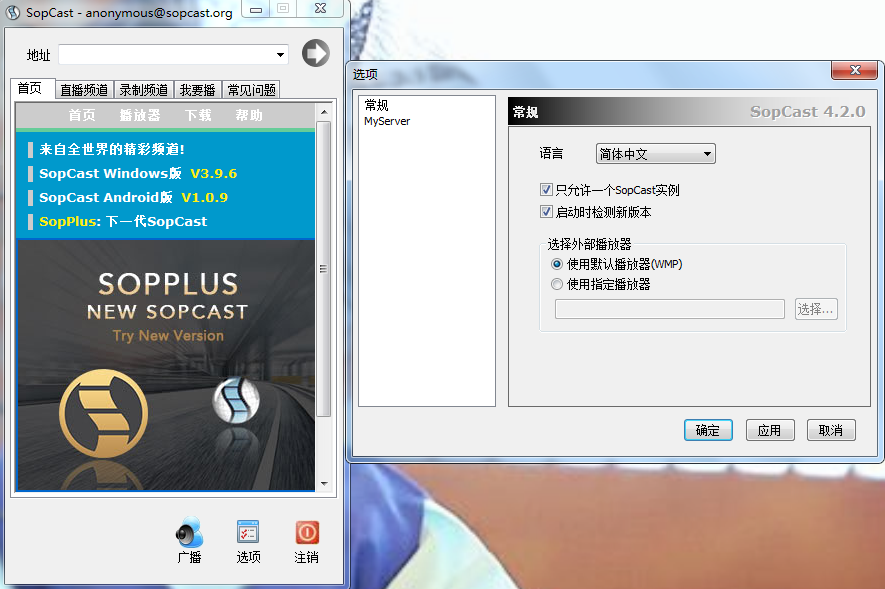Select 使用指定播放器 radio button
Image resolution: width=885 pixels, height=589 pixels.
(x=557, y=284)
